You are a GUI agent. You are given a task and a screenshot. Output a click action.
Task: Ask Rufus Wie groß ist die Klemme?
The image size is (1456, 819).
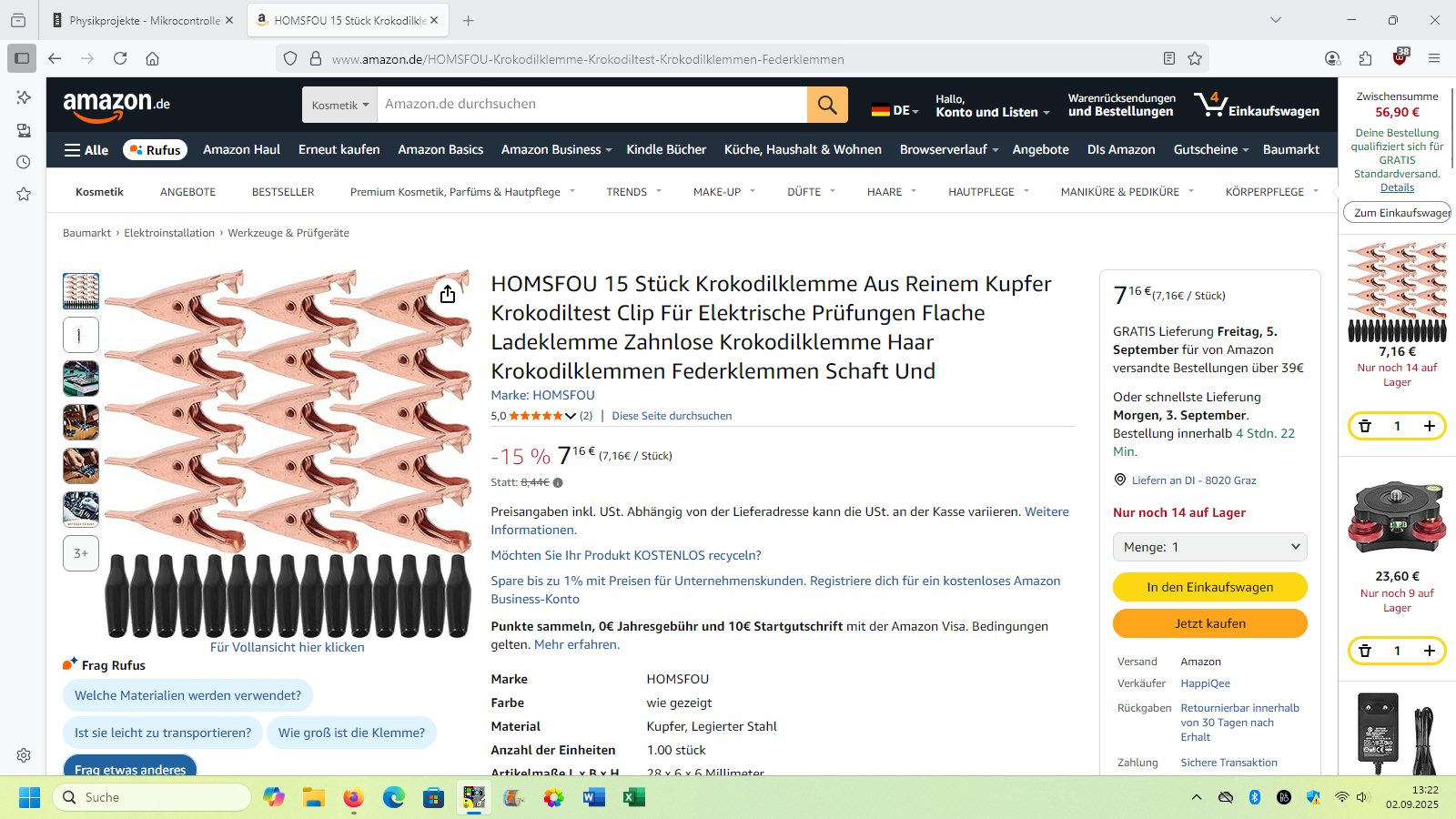coord(351,733)
